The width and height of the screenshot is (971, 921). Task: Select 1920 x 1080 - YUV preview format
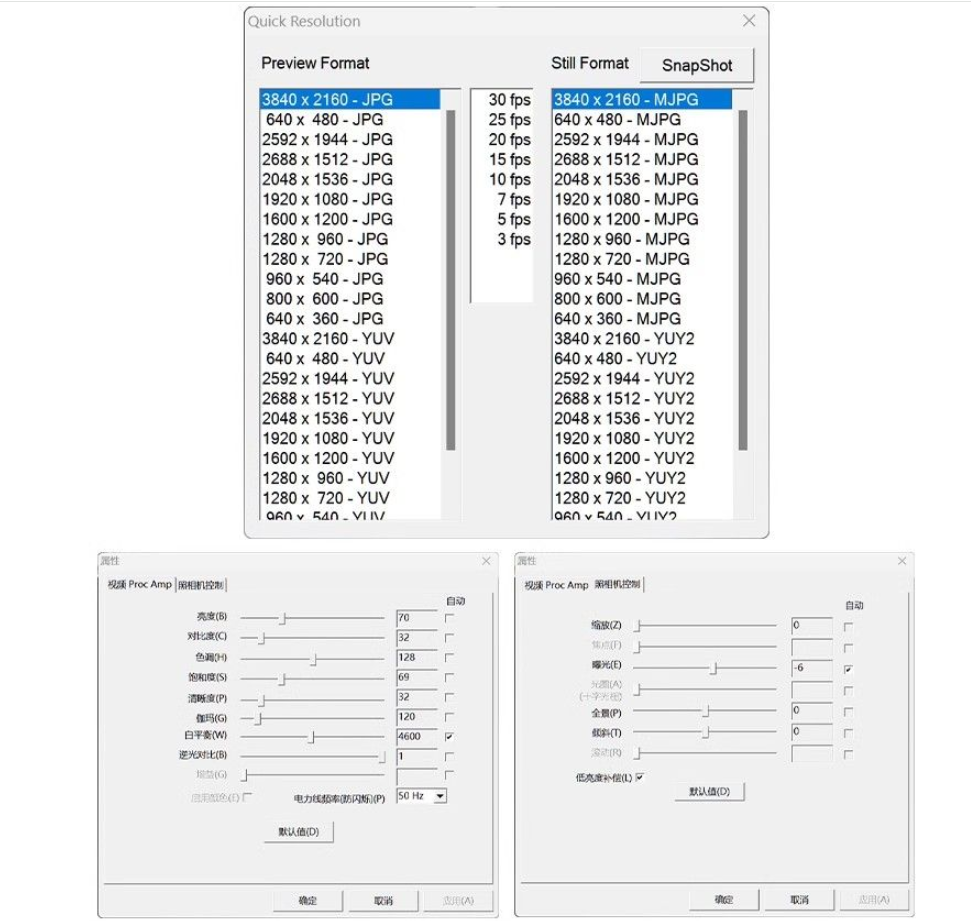[x=350, y=439]
